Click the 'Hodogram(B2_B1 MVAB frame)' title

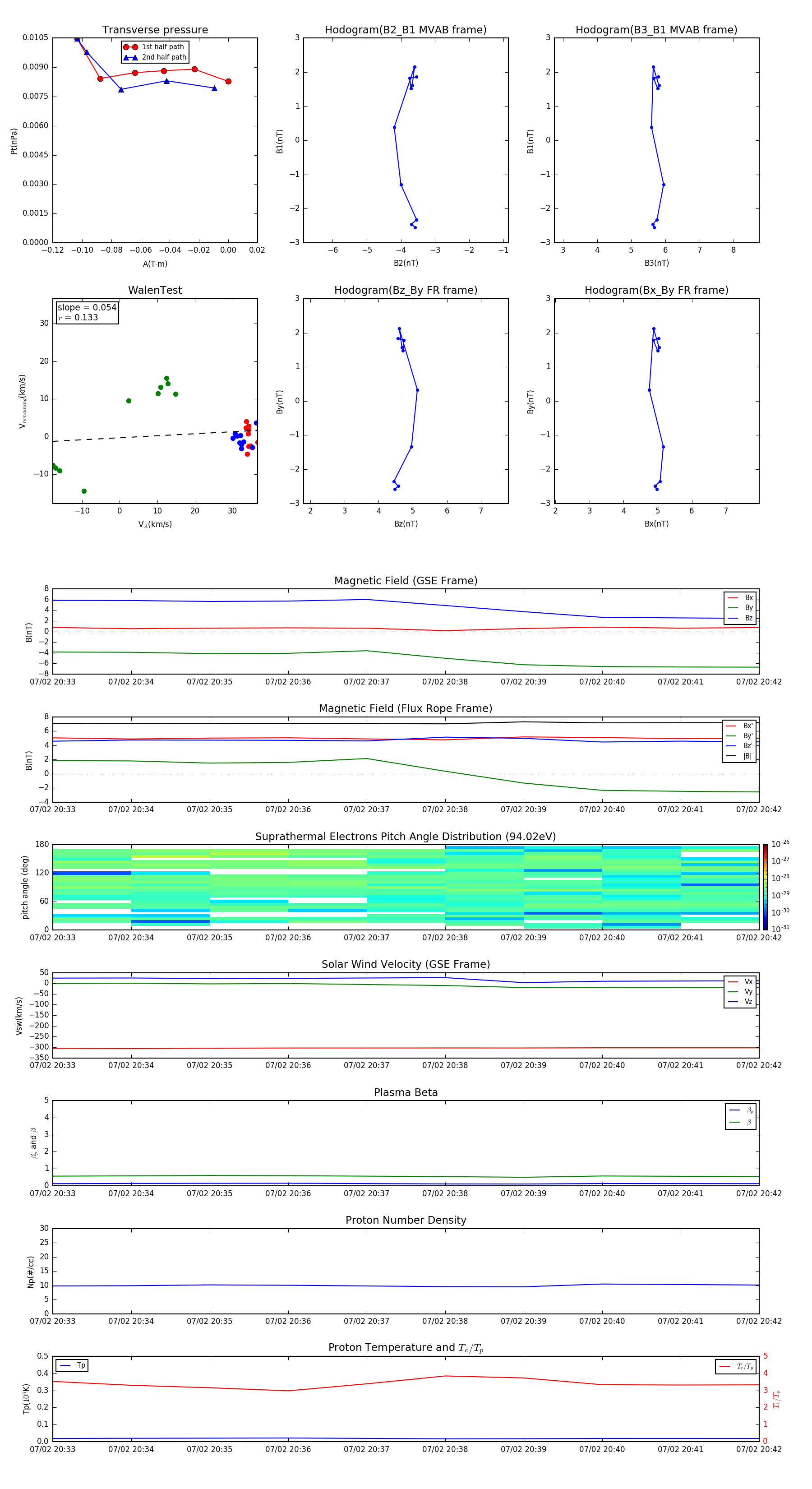pos(406,29)
